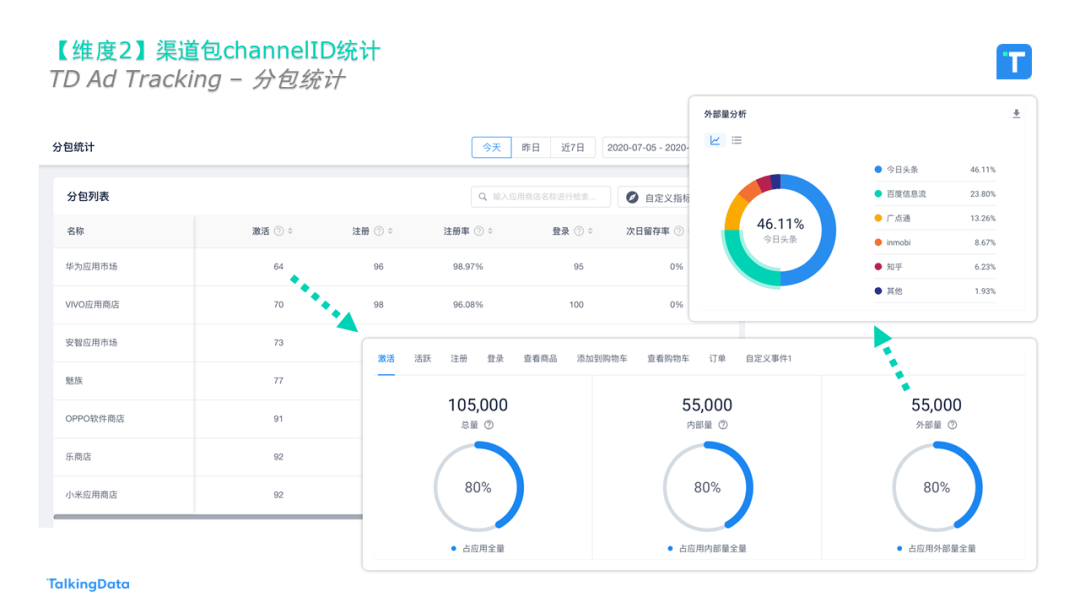1080x608 pixels.
Task: Click the download icon in 外部量分析 panel
Action: 1016,115
